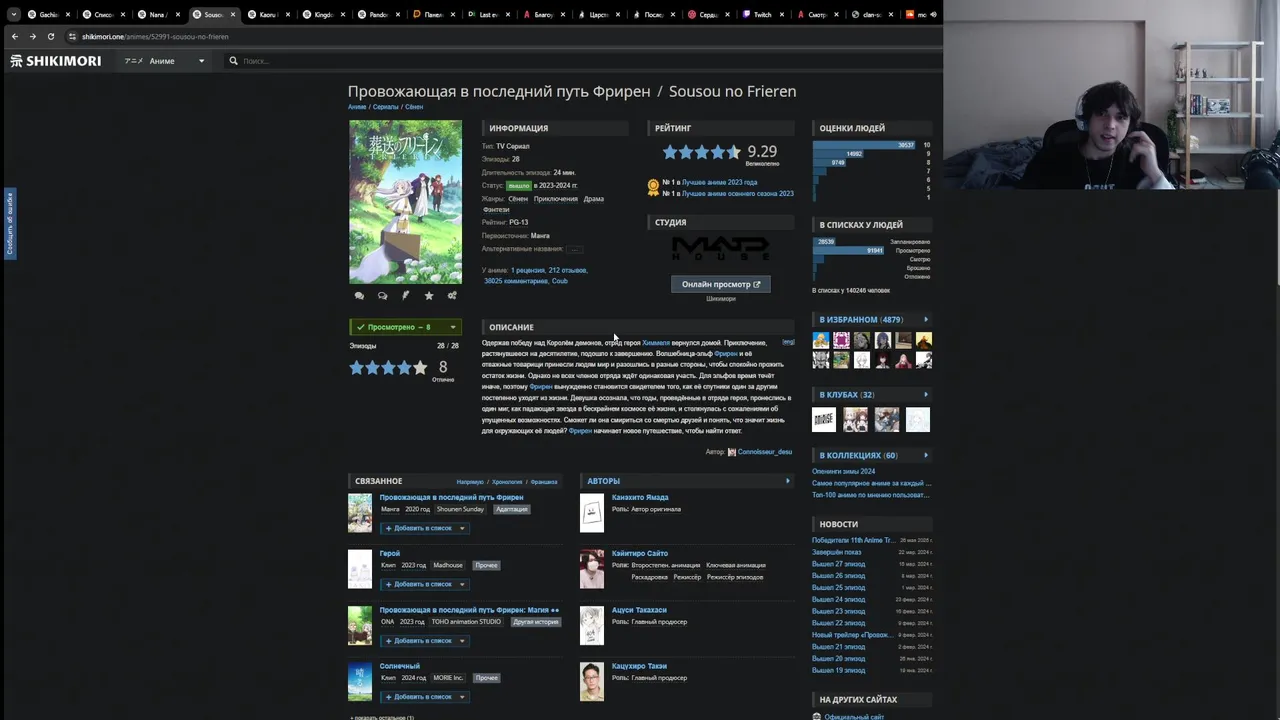Click browser forward arrow

tap(32, 36)
